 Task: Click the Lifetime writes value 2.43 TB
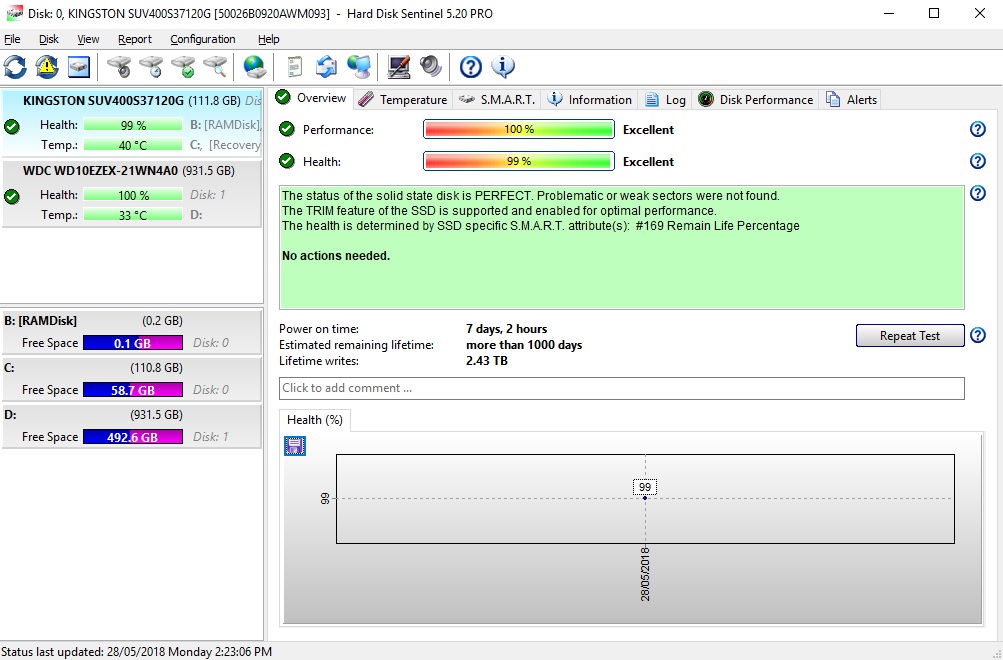[487, 361]
